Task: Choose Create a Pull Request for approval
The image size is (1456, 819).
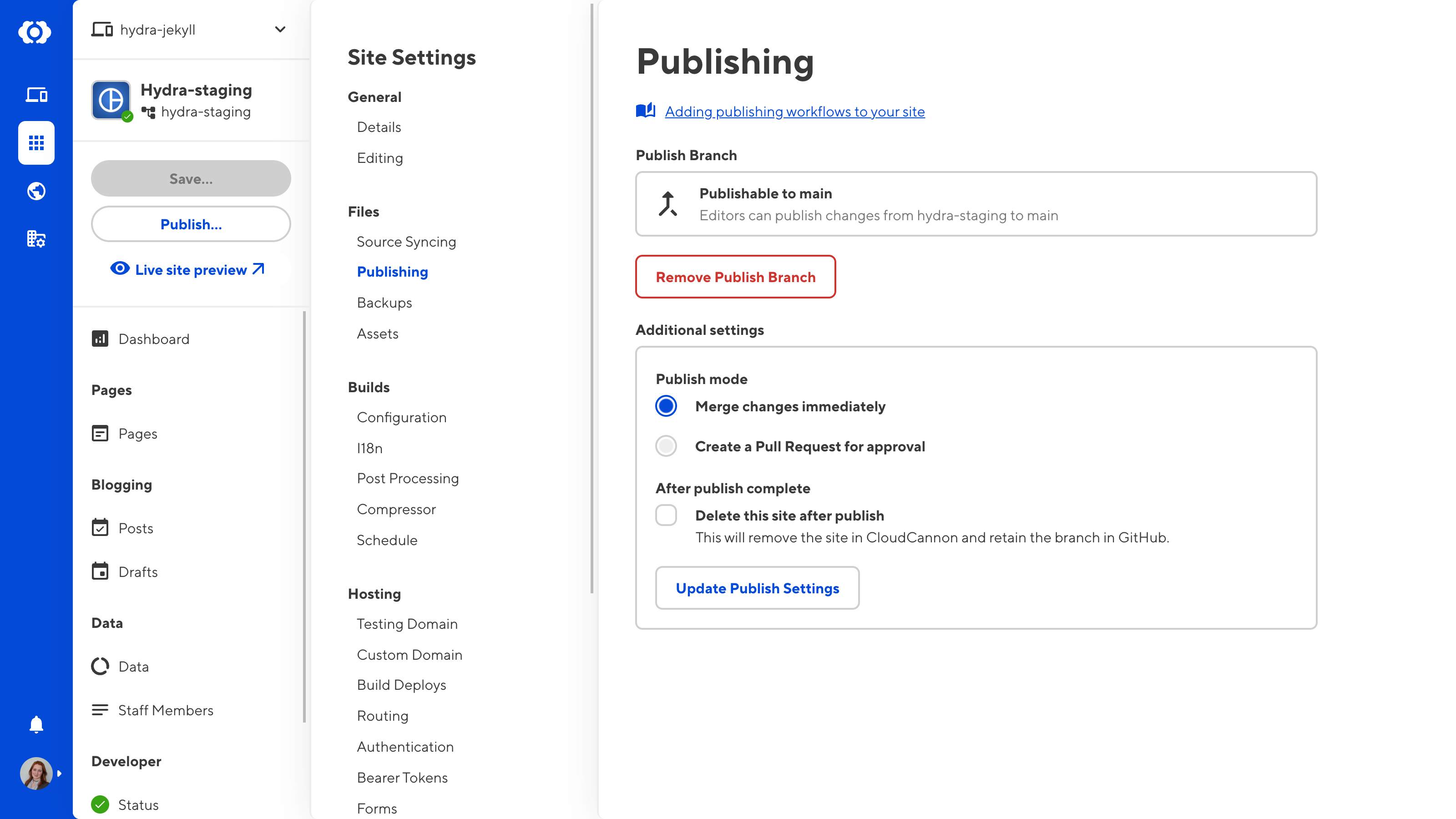Action: 666,446
